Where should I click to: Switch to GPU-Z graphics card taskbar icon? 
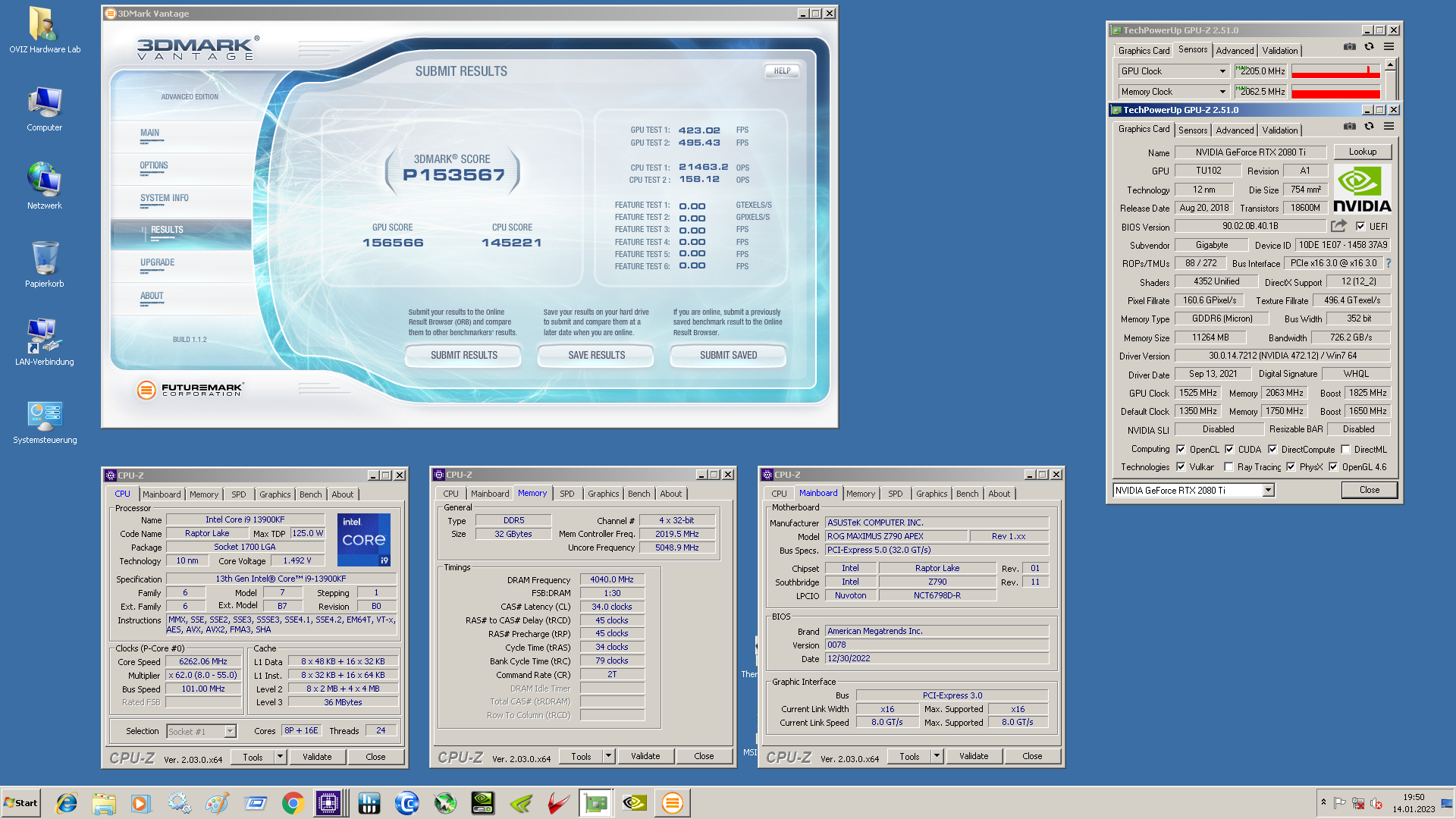pos(596,803)
